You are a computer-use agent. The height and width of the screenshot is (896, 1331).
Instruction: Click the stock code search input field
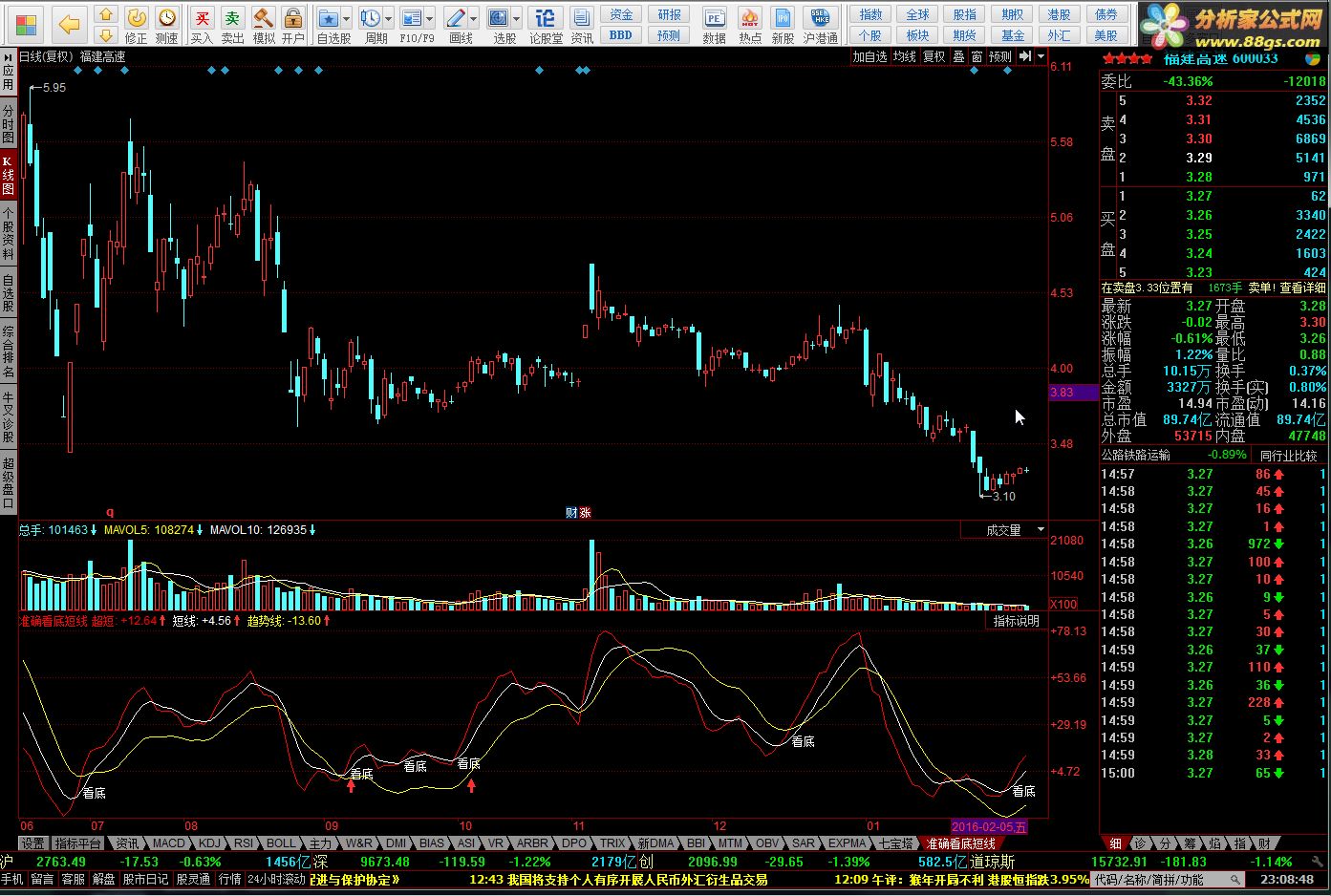(1169, 880)
